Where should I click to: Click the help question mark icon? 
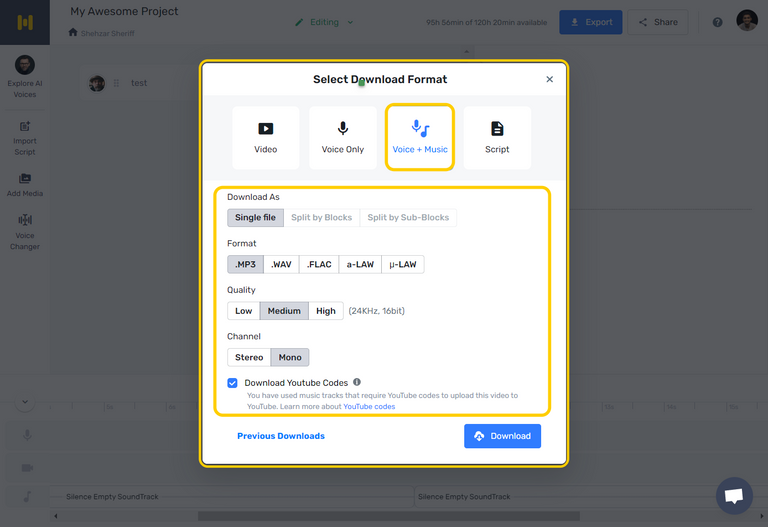coord(718,22)
